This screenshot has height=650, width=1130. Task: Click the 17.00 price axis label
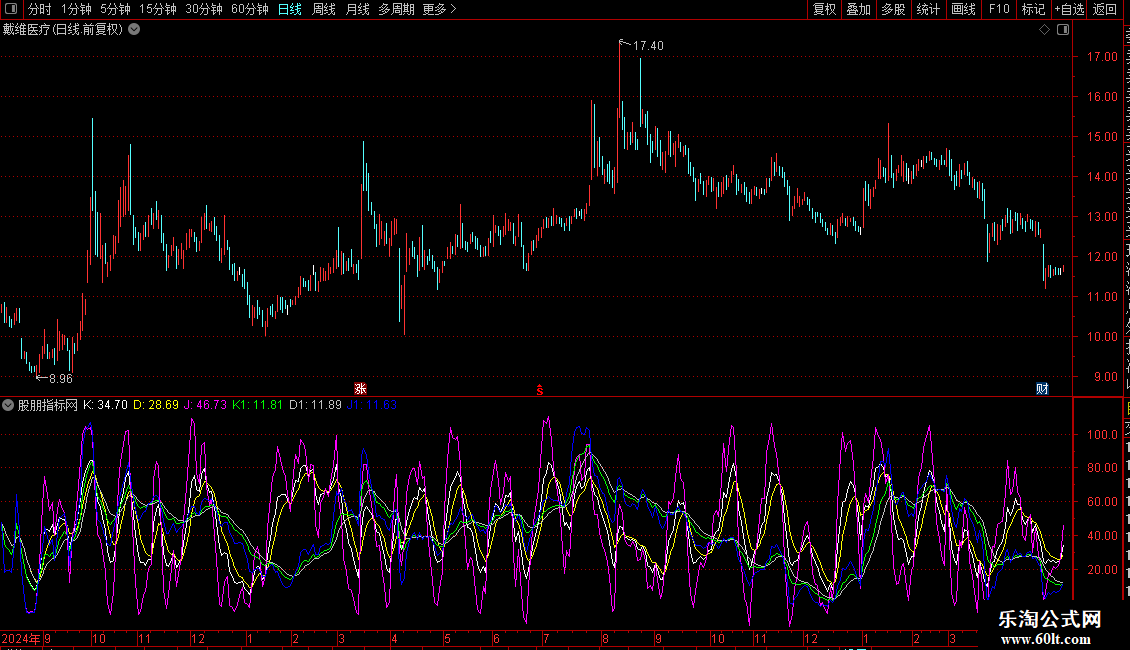click(1103, 57)
